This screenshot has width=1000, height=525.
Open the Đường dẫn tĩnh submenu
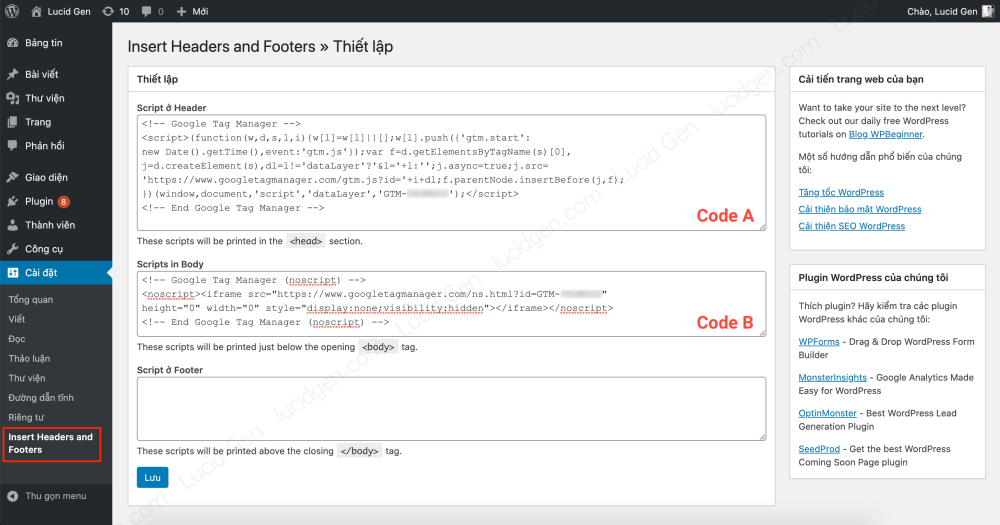point(41,398)
